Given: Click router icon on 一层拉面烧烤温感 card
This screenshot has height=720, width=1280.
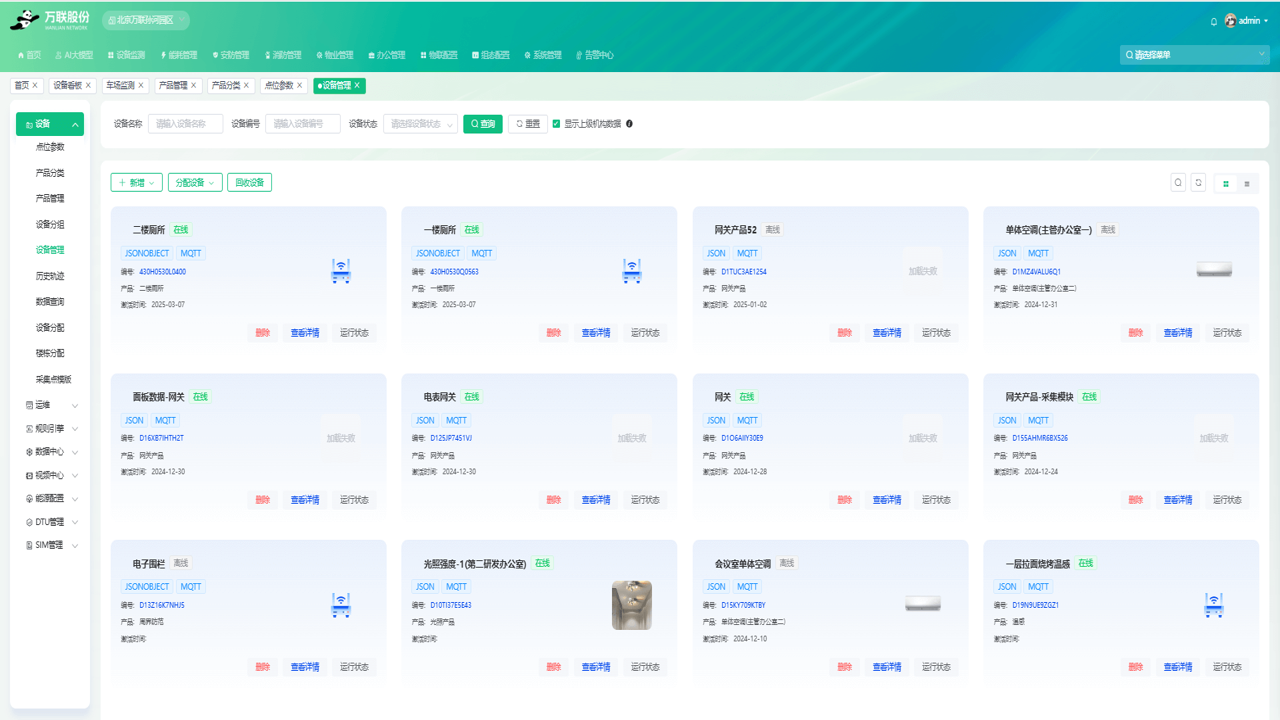Looking at the screenshot, I should click(1214, 605).
